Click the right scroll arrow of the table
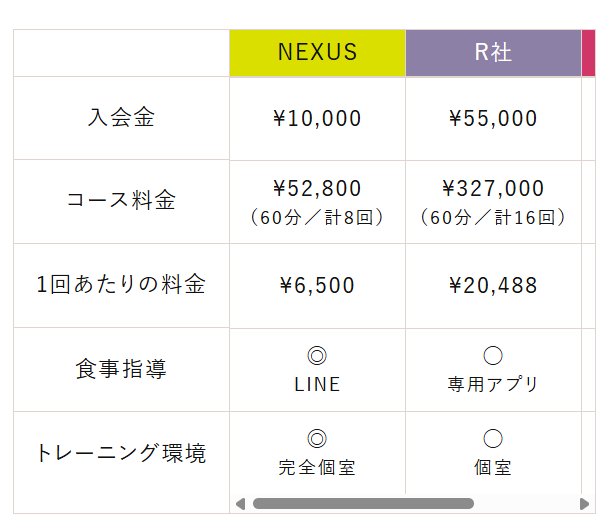Viewport: 609px width, 518px height. pos(584,504)
